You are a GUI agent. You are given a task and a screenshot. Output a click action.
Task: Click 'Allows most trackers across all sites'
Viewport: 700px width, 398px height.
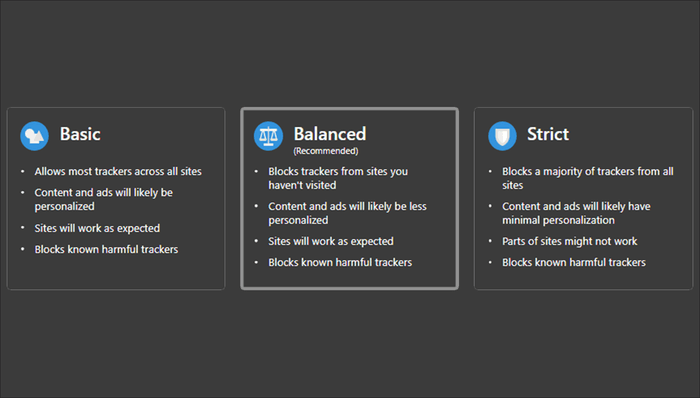[x=118, y=171]
